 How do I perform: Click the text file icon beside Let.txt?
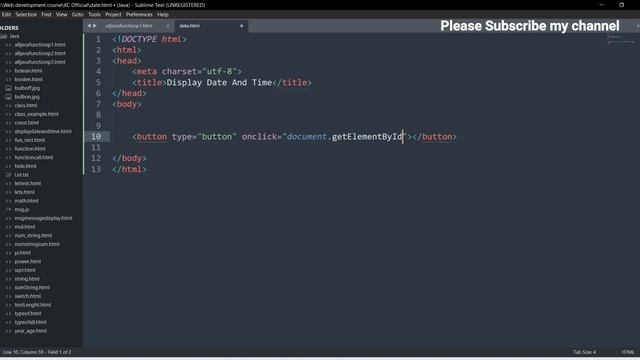(8, 175)
